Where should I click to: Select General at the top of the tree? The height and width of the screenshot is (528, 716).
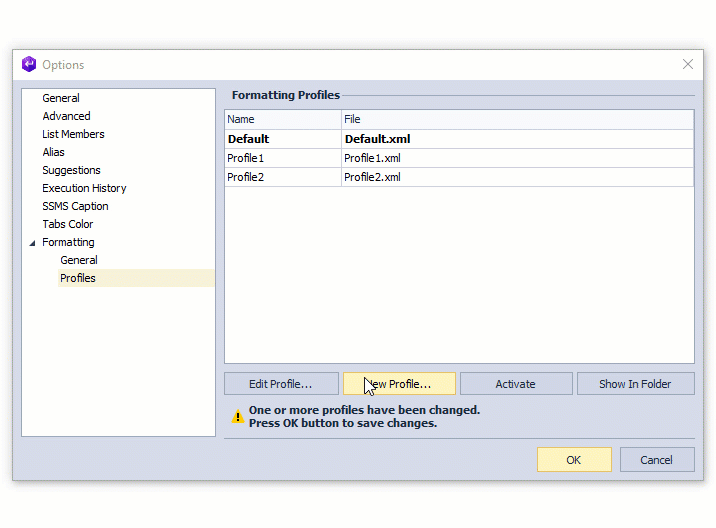pyautogui.click(x=61, y=98)
